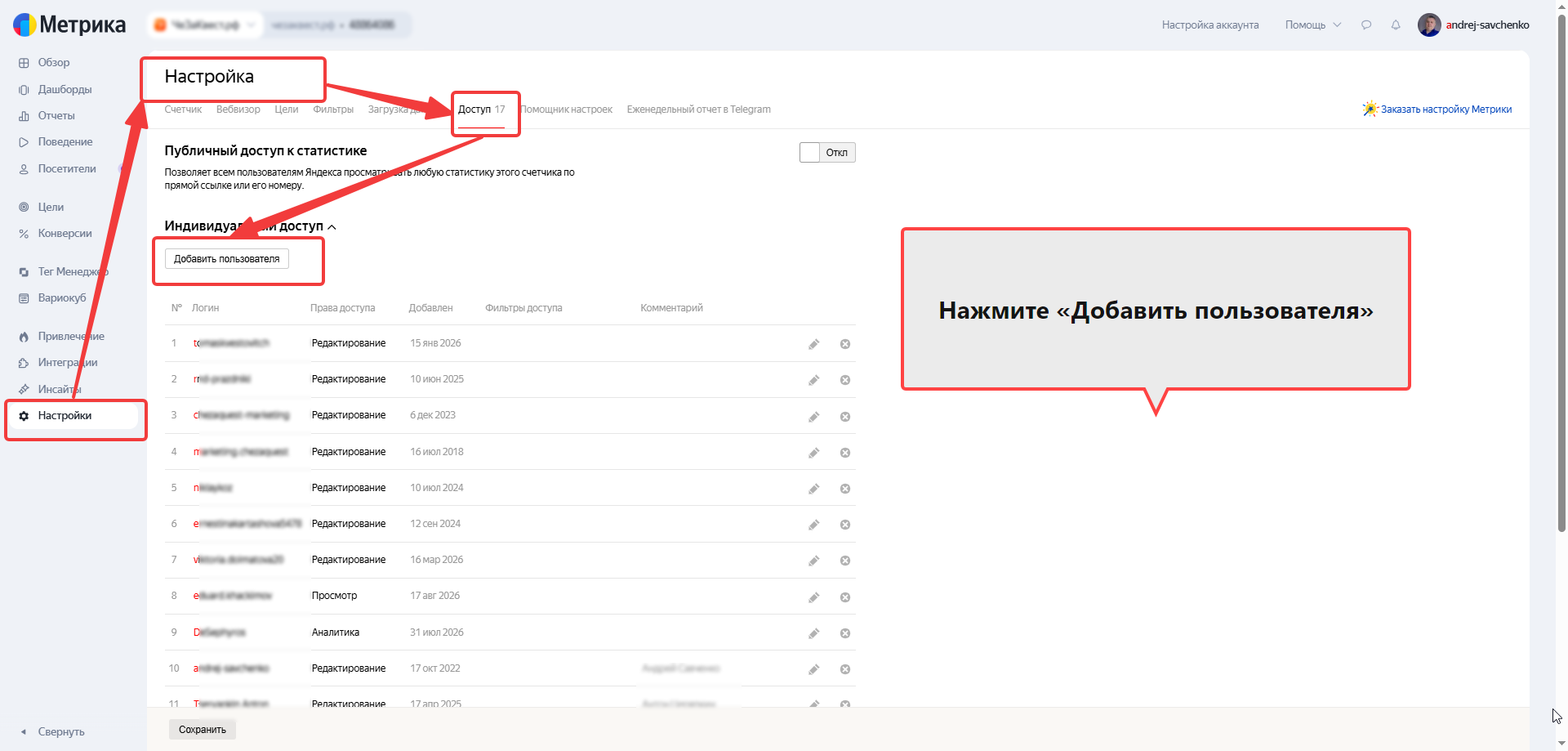Edit user row 5 with pencil icon
The image size is (1568, 751).
pos(814,489)
